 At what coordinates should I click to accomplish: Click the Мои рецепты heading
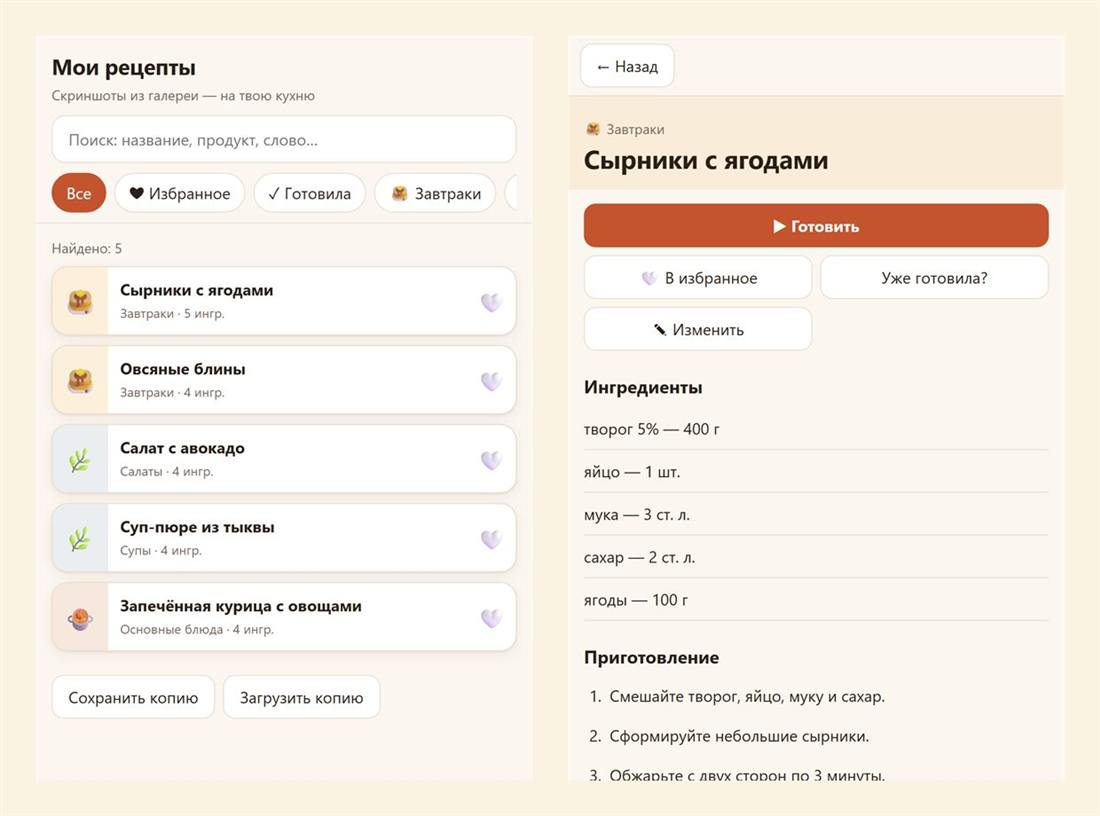tap(124, 67)
